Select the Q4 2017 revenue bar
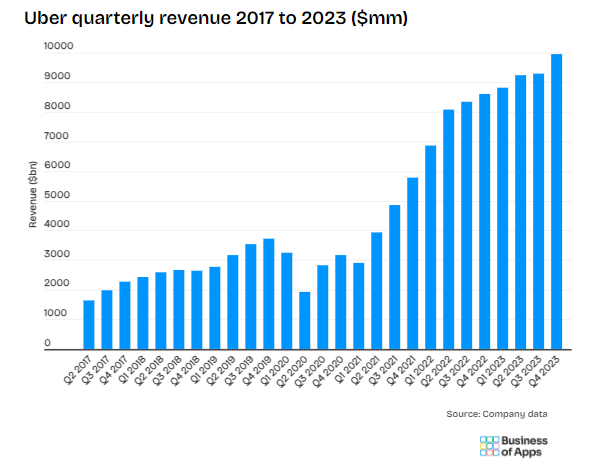The height and width of the screenshot is (468, 597). click(x=125, y=316)
